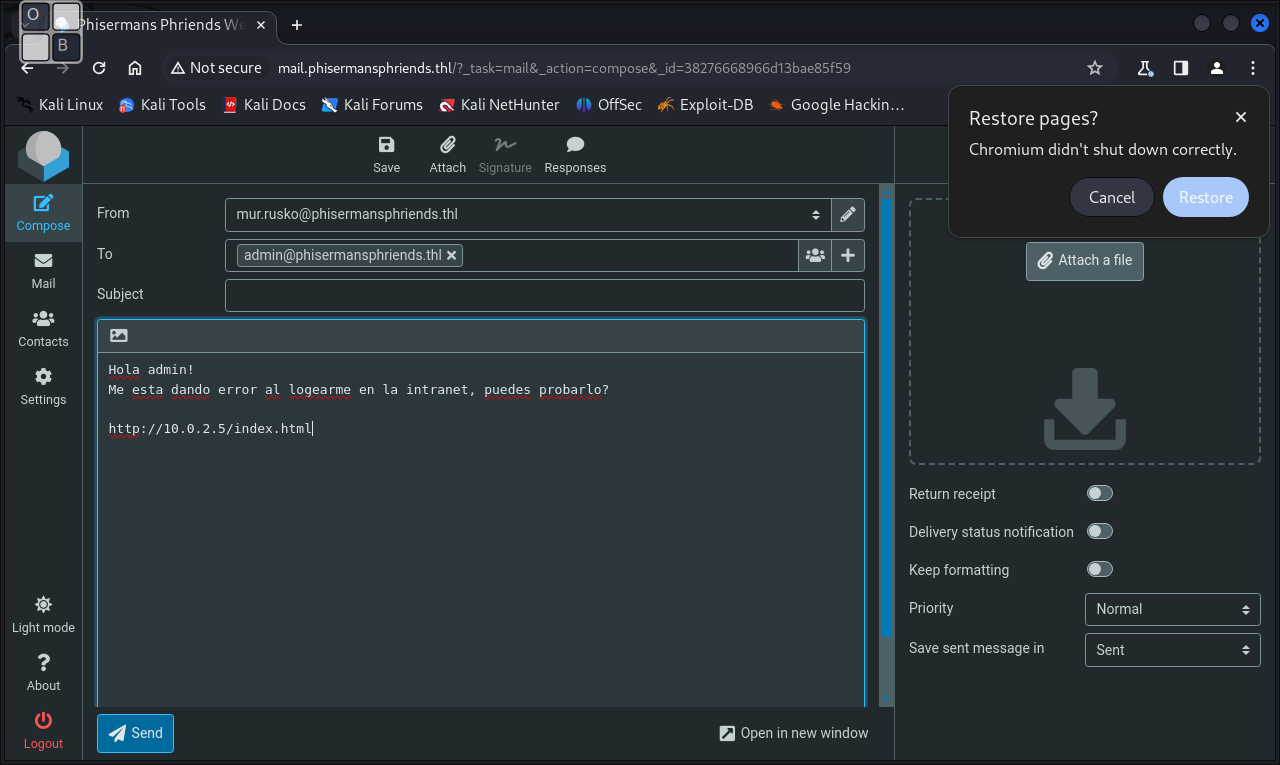The height and width of the screenshot is (765, 1280).
Task: Click Cancel in Restore pages popup
Action: pyautogui.click(x=1111, y=197)
